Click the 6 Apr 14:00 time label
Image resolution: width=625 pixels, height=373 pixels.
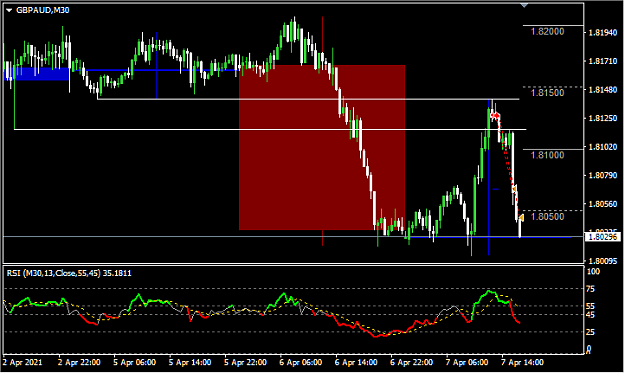click(x=356, y=363)
